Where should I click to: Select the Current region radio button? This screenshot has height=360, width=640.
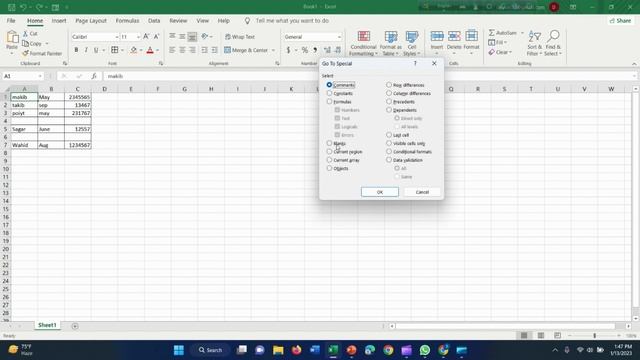329,151
